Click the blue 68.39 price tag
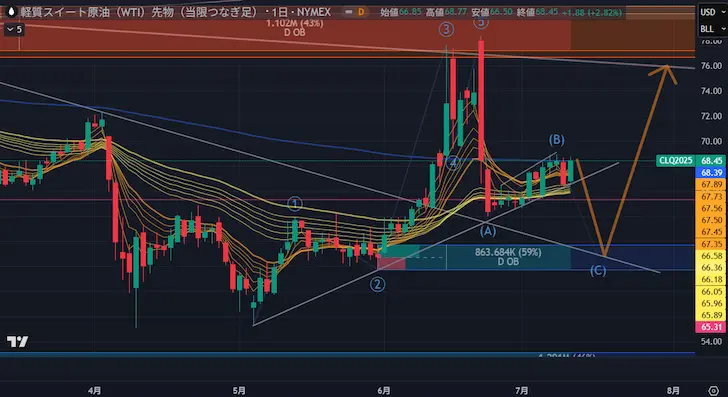 [712, 172]
